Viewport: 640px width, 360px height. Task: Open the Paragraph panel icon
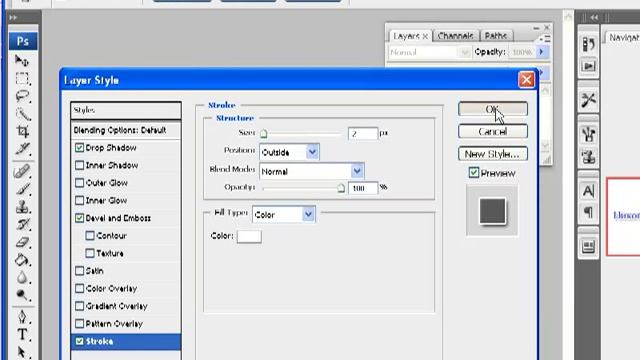coord(588,213)
